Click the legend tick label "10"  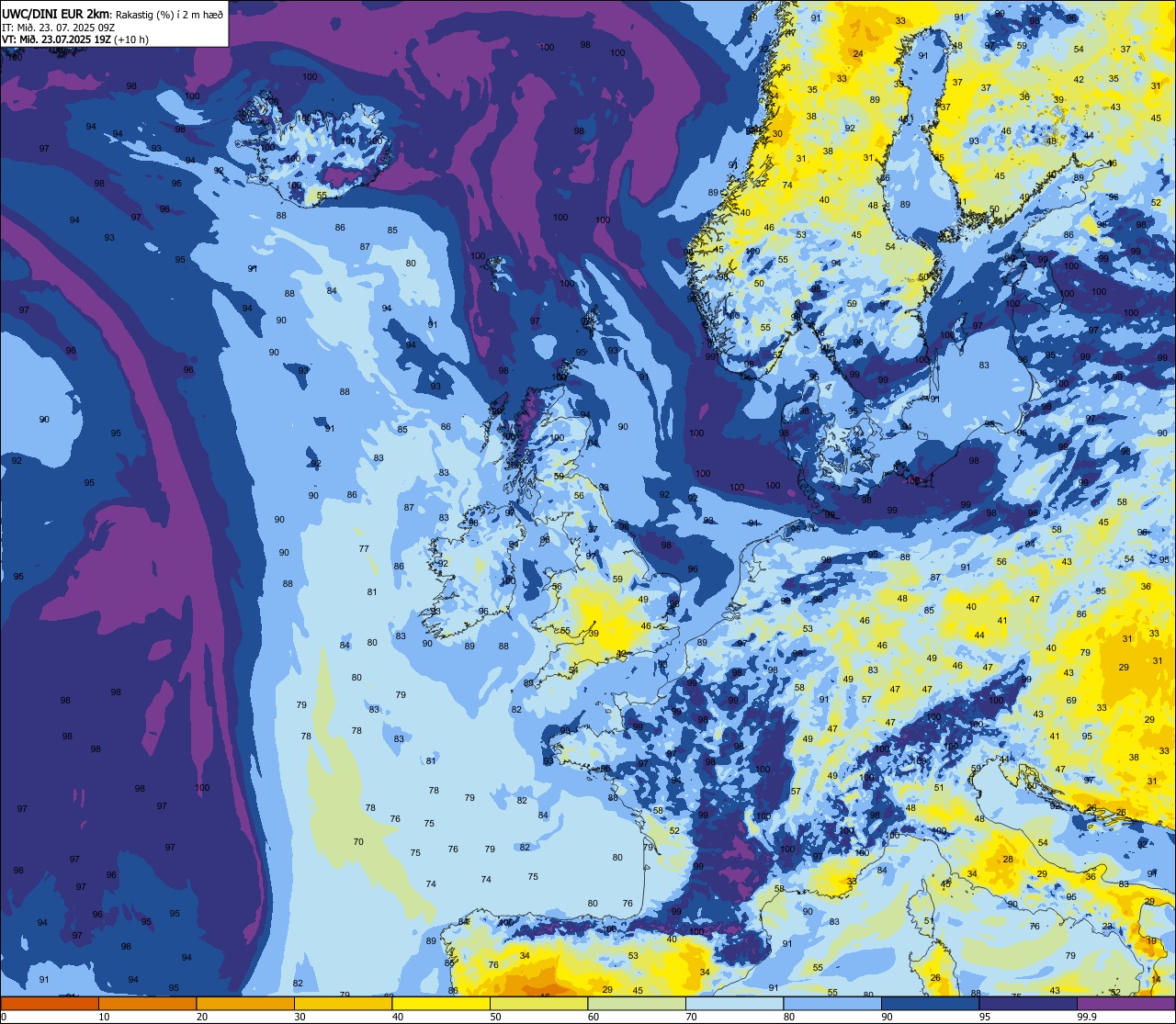[104, 1017]
